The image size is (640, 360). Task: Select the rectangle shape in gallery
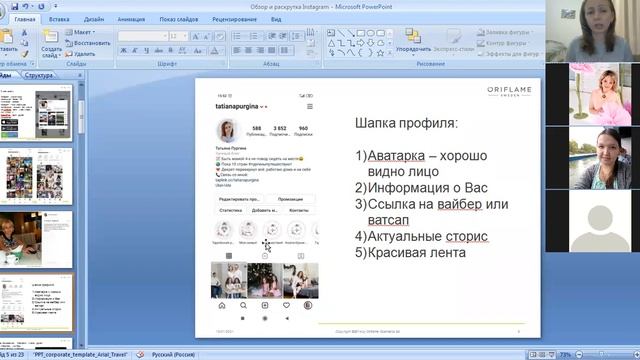[x=360, y=33]
